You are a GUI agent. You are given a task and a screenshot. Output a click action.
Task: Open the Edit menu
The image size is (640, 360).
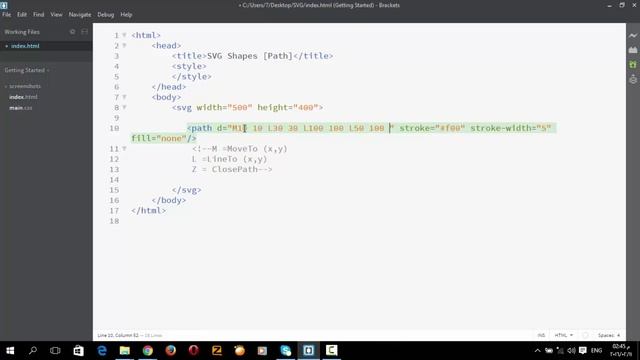22,14
